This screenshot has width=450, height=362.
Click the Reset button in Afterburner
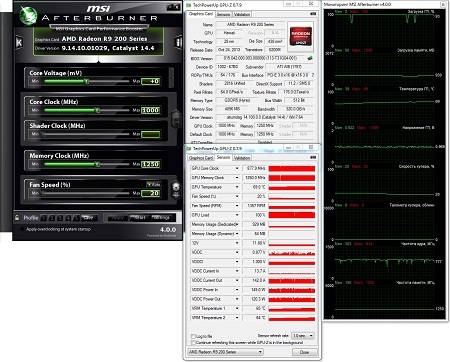(x=139, y=218)
